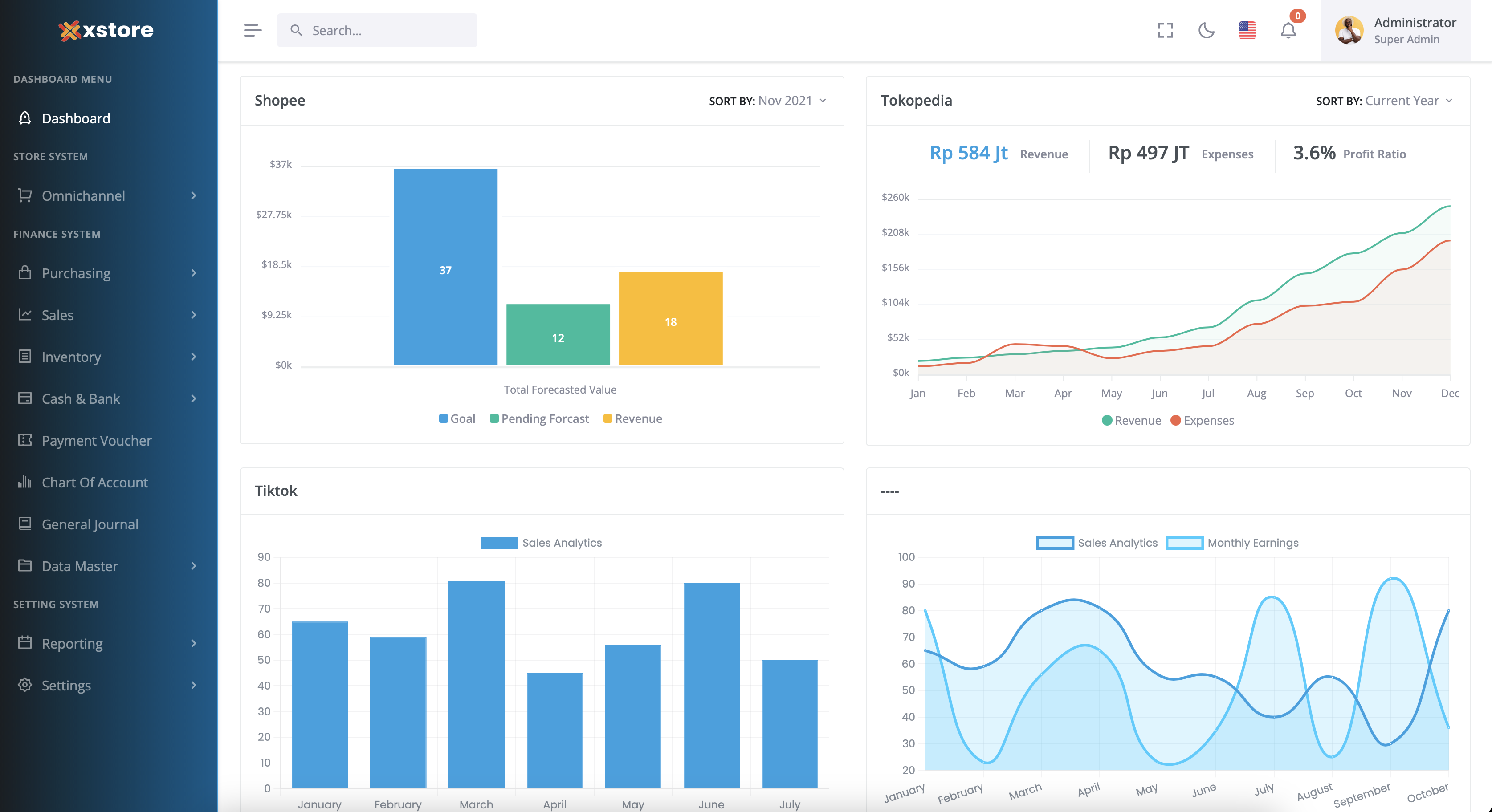Toggle Monthly Earnings legend in area chart
Image resolution: width=1492 pixels, height=812 pixels.
coord(1232,543)
